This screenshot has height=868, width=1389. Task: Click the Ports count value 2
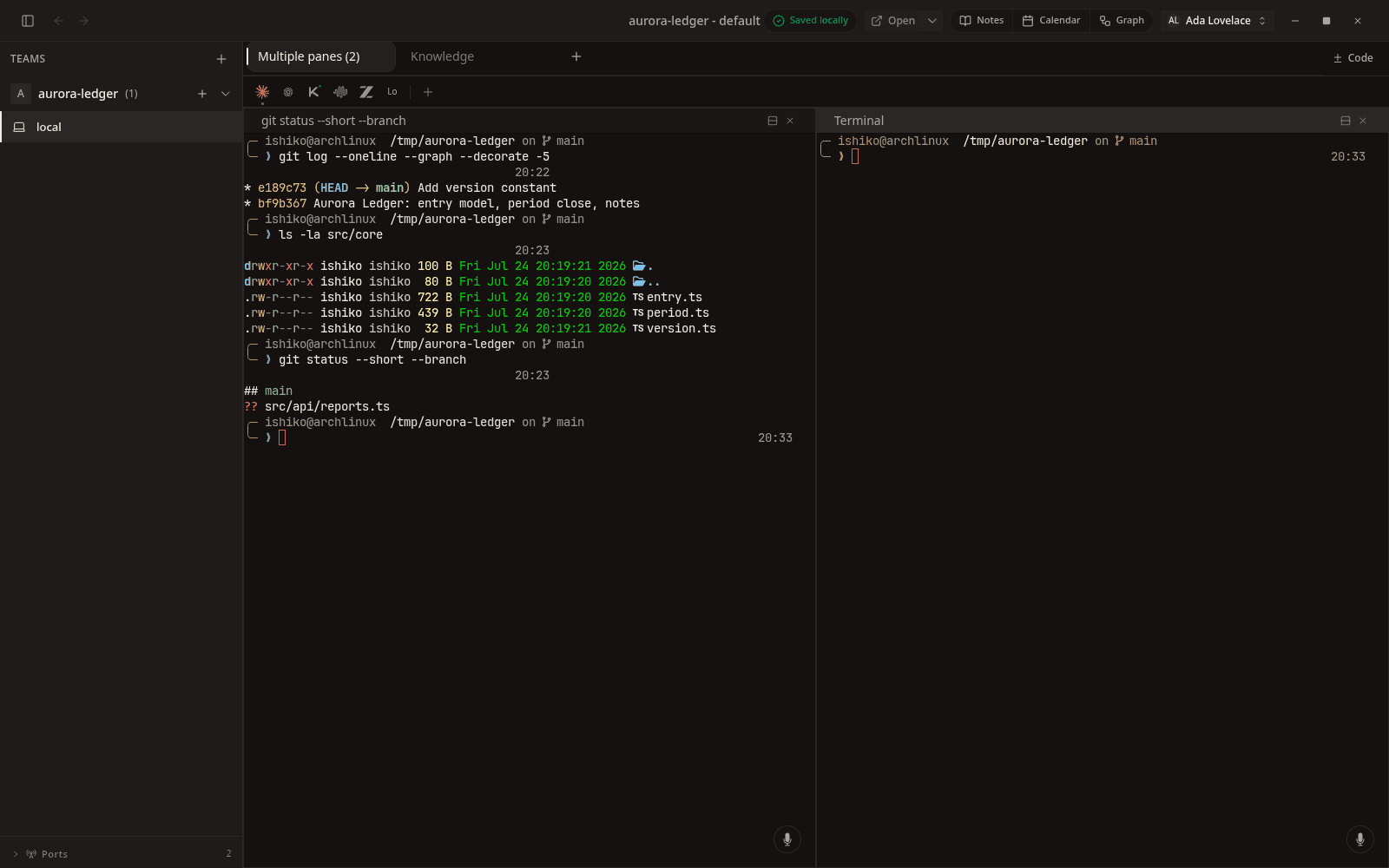click(x=228, y=854)
